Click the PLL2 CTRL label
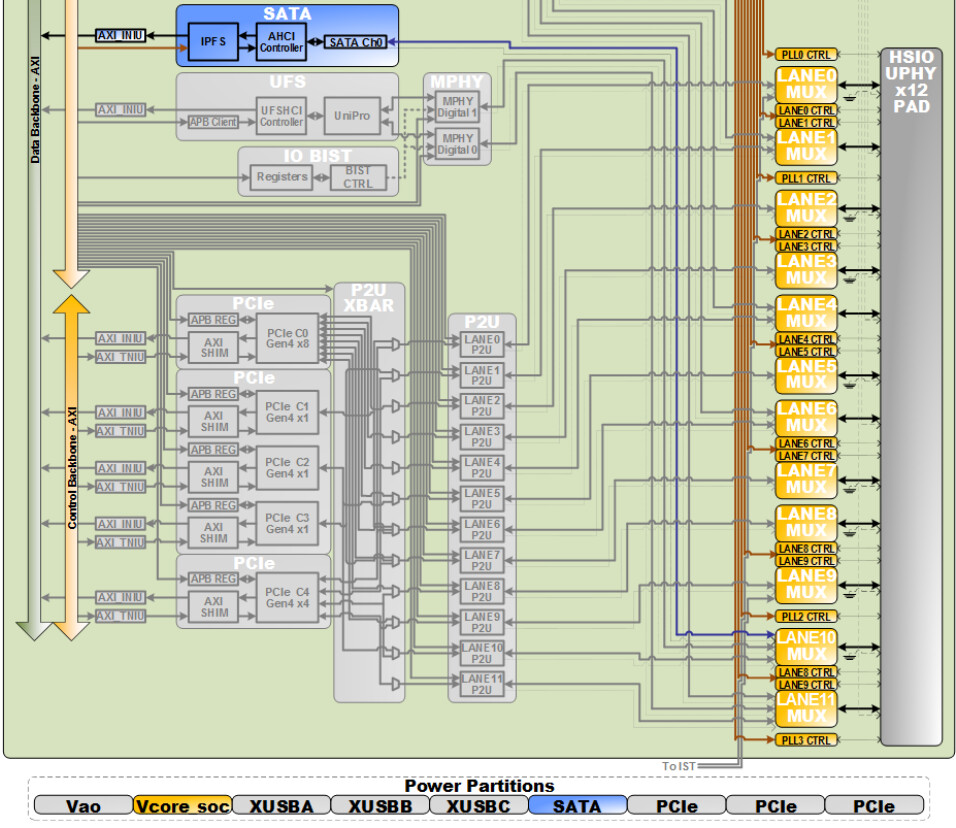Screen dimensions: 956x828 [806, 616]
